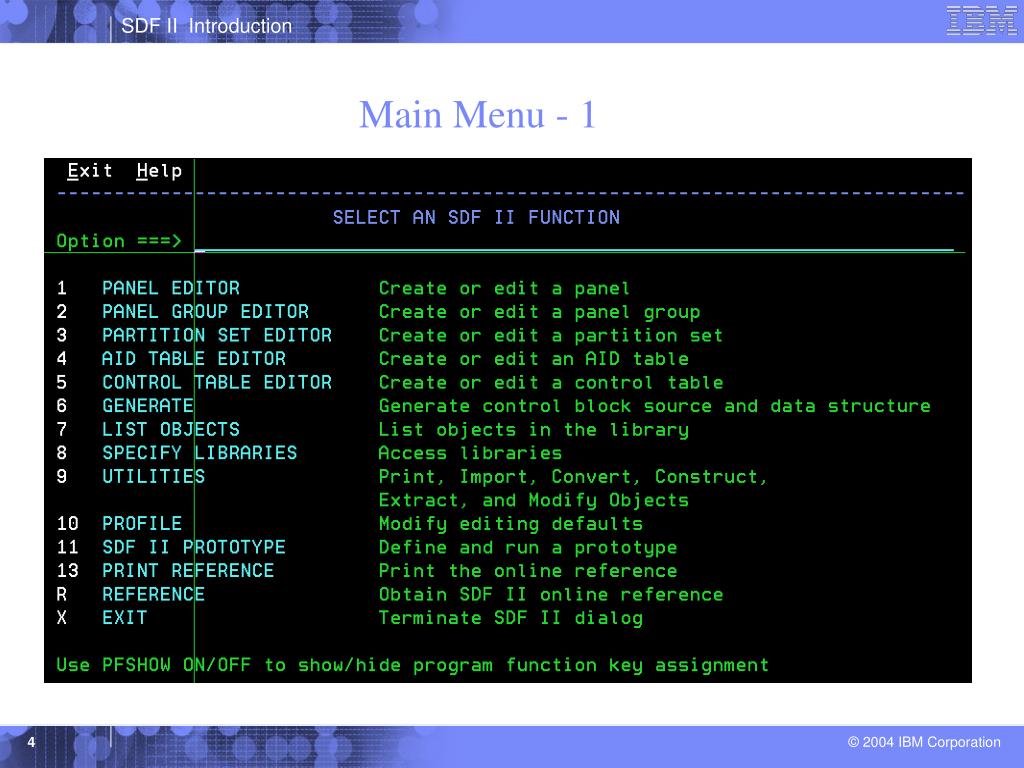Click option letter X in the list
This screenshot has width=1024, height=768.
tap(61, 617)
